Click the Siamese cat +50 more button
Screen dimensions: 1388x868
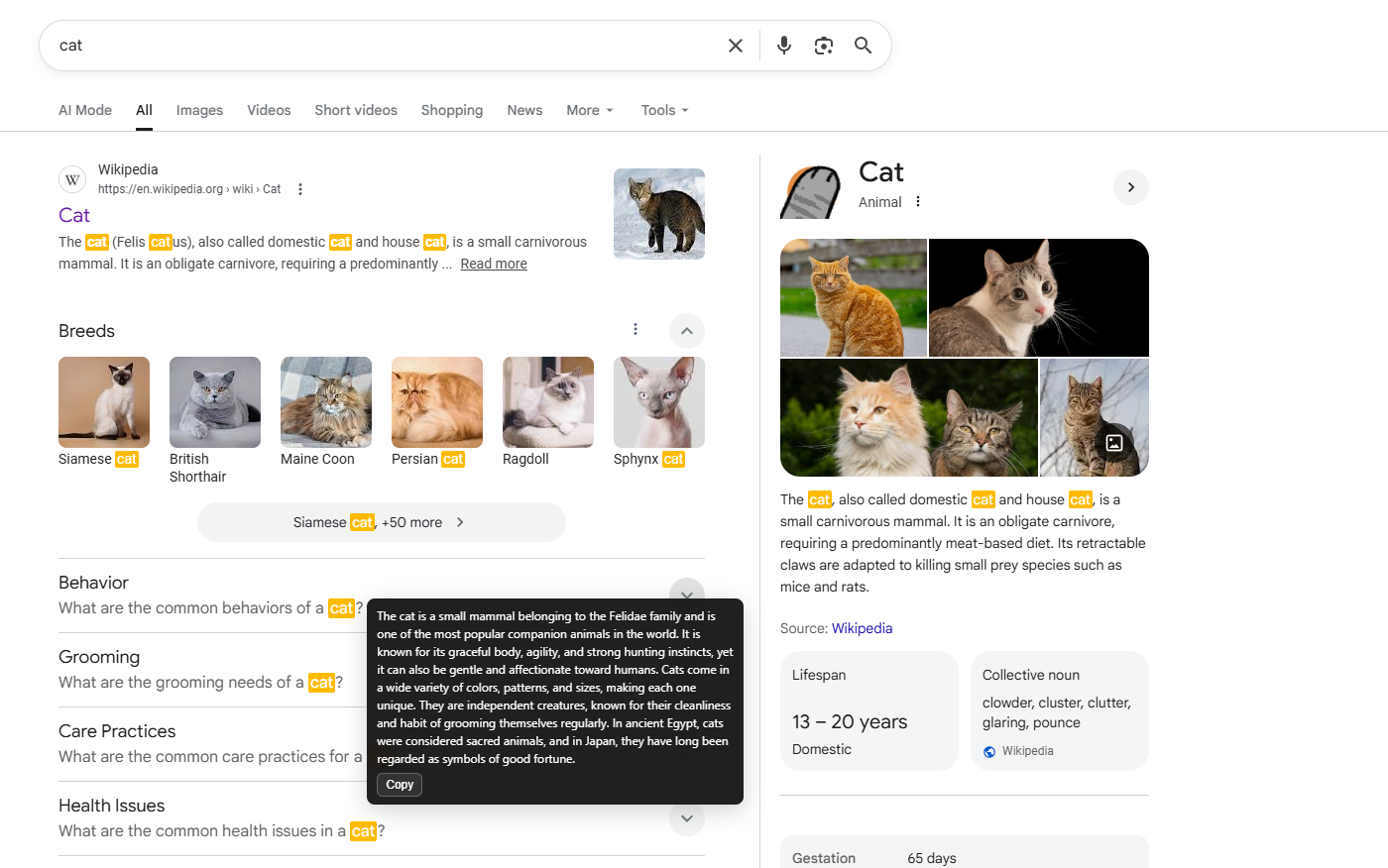click(382, 521)
